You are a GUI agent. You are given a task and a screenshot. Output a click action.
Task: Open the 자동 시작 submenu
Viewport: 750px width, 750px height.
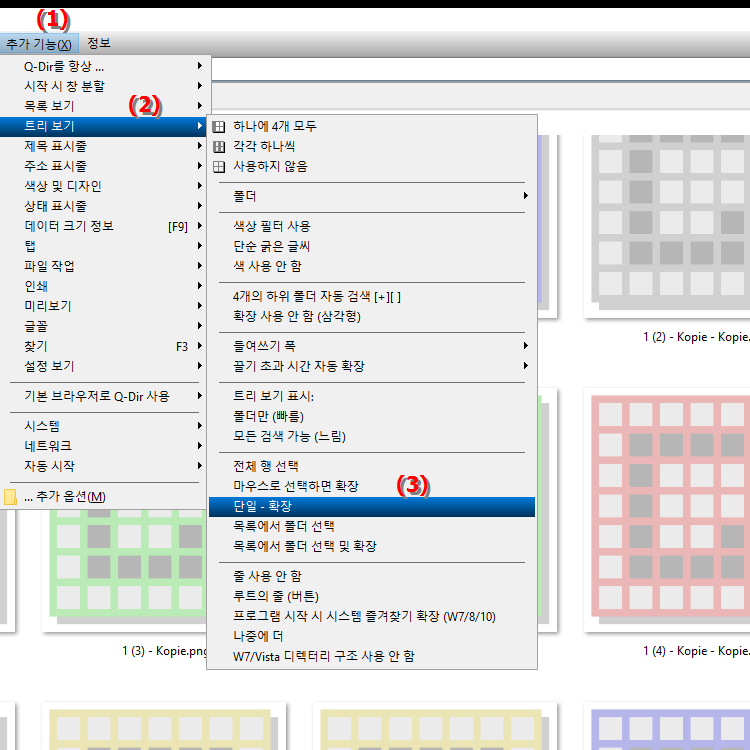(x=103, y=466)
